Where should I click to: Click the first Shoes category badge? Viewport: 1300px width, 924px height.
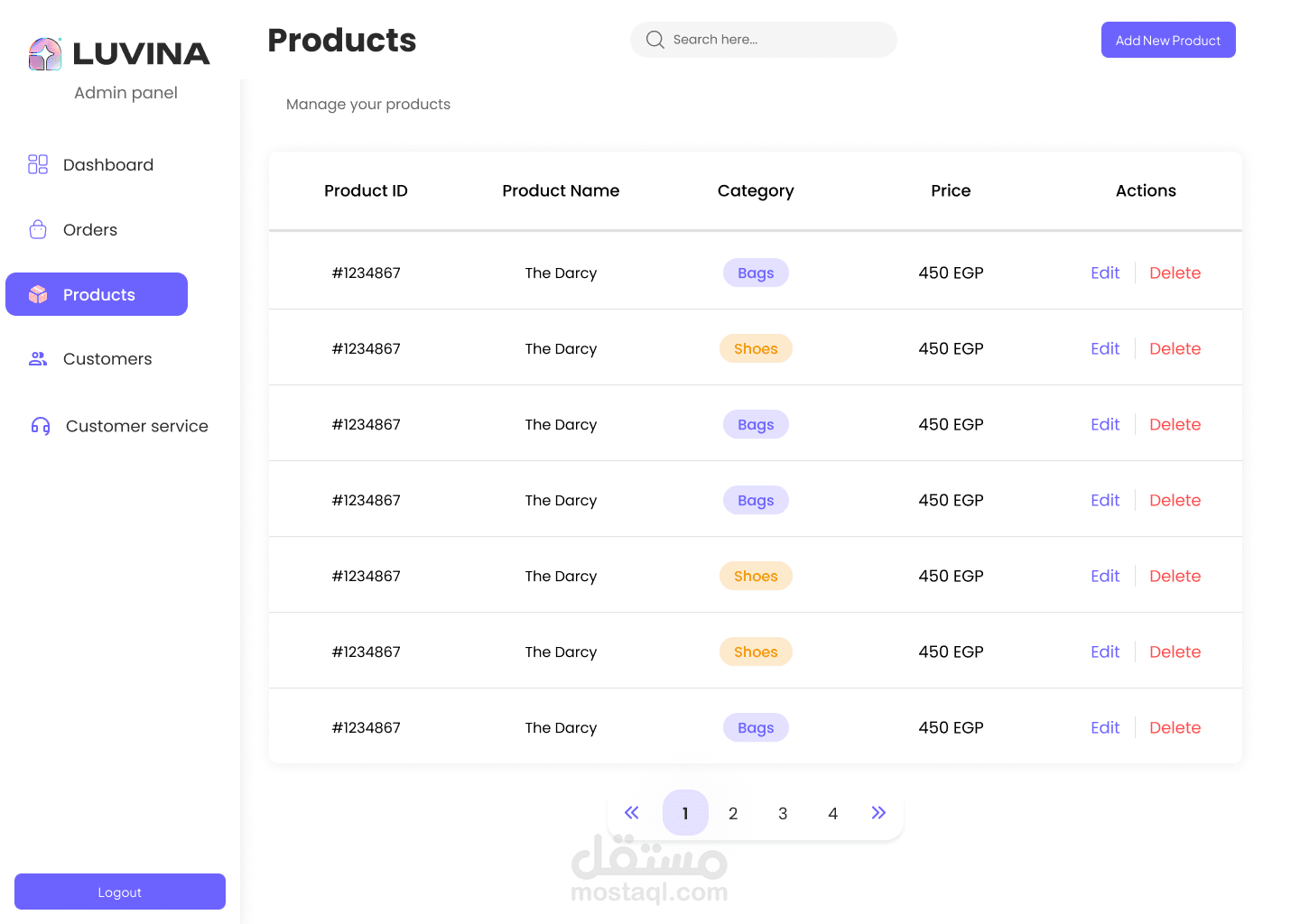(x=756, y=348)
